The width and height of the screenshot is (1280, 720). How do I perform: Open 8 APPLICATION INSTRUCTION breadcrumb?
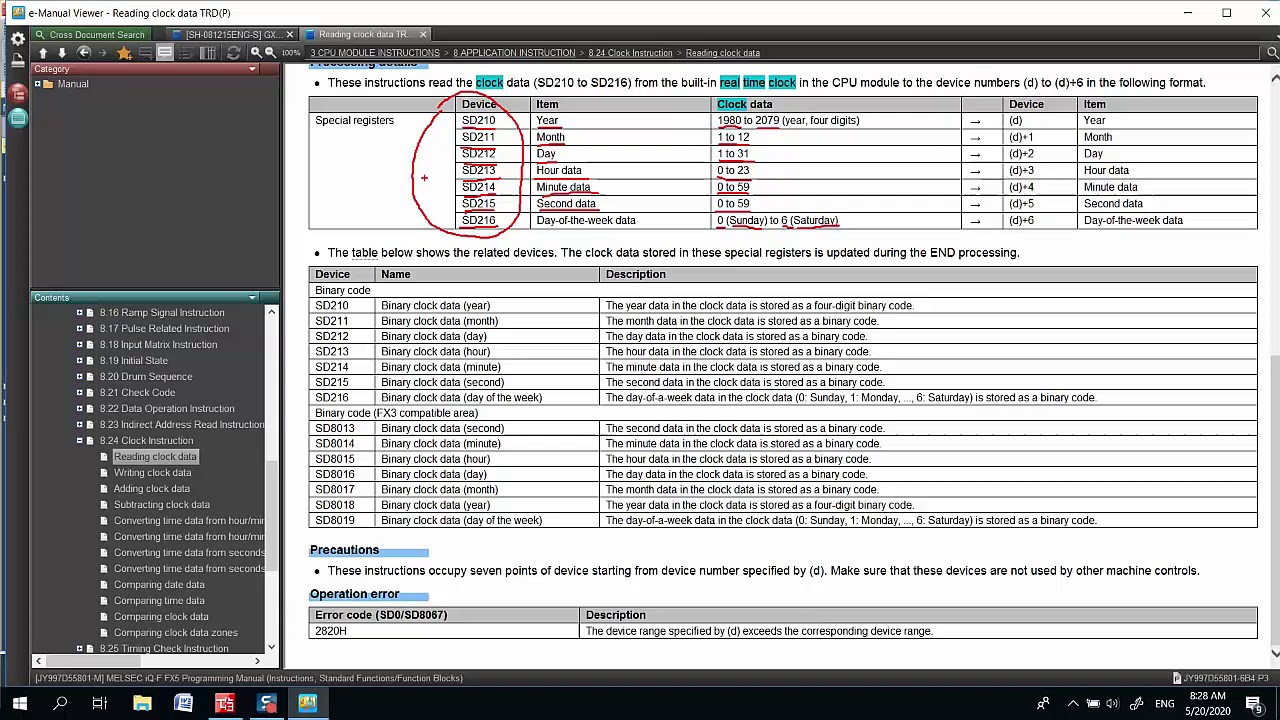point(514,53)
